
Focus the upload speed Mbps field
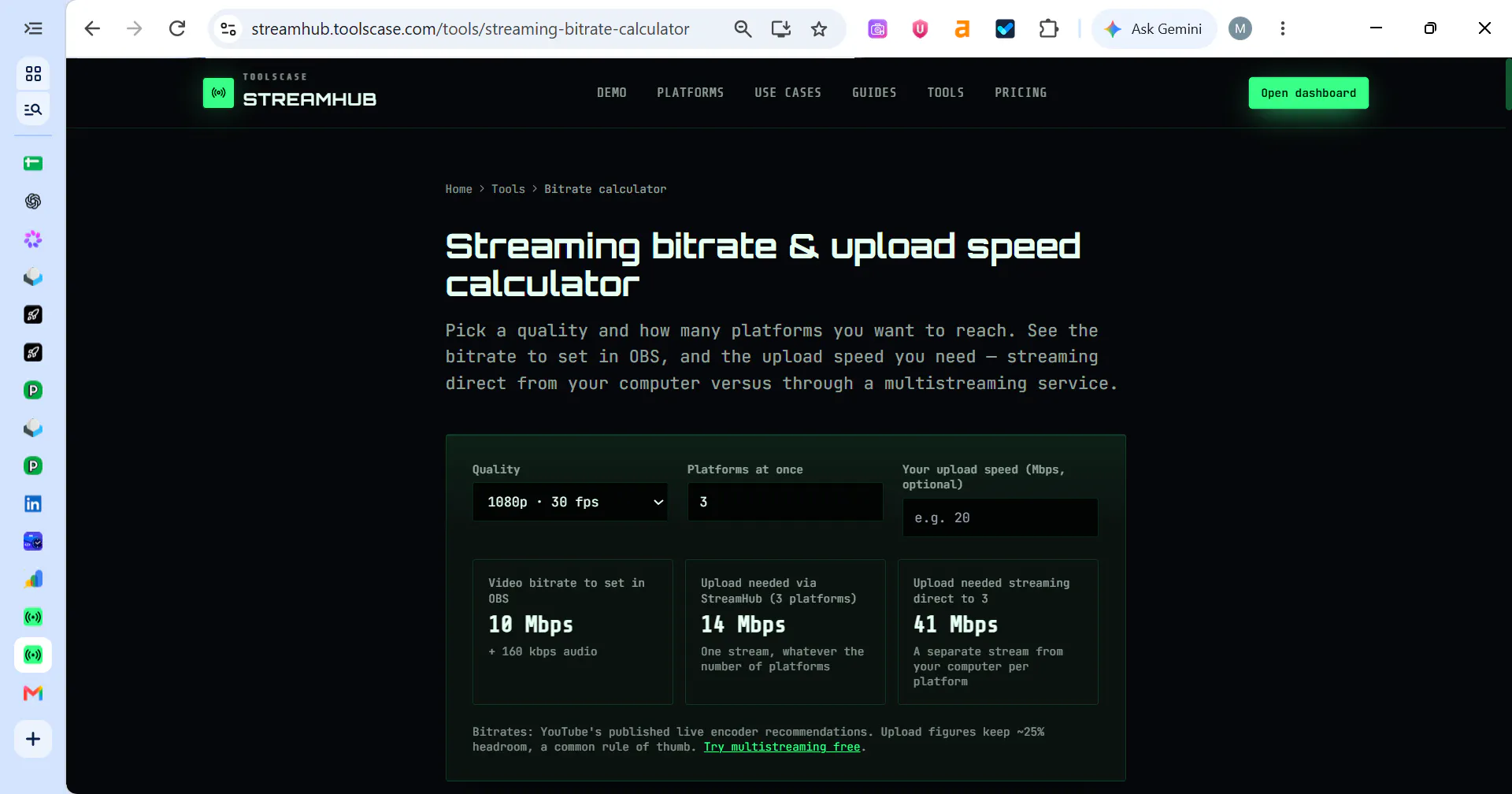tap(1000, 518)
